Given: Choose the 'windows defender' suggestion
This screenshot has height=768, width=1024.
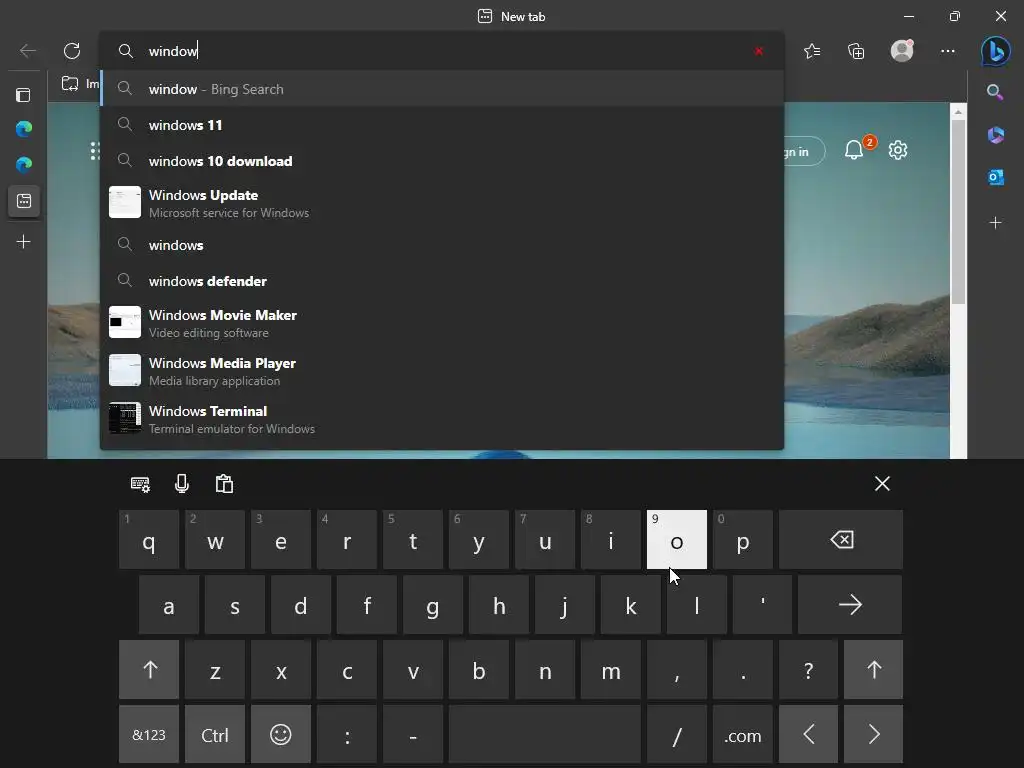Looking at the screenshot, I should point(442,281).
